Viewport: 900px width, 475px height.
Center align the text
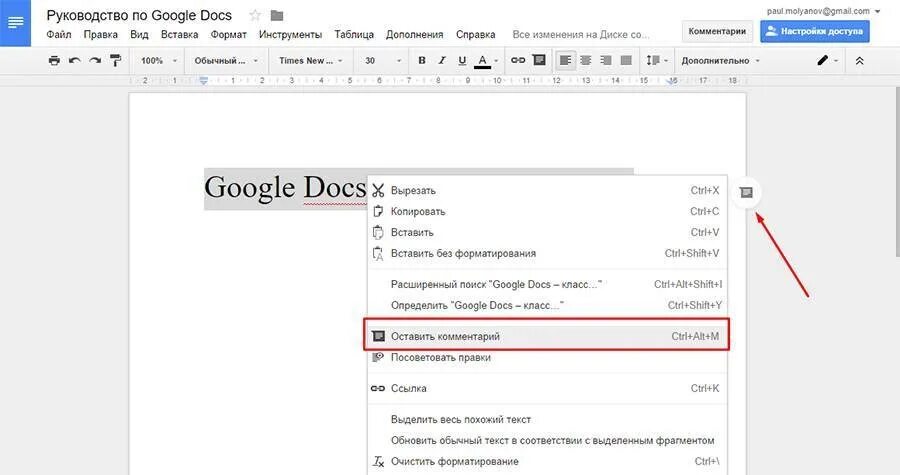click(x=585, y=60)
